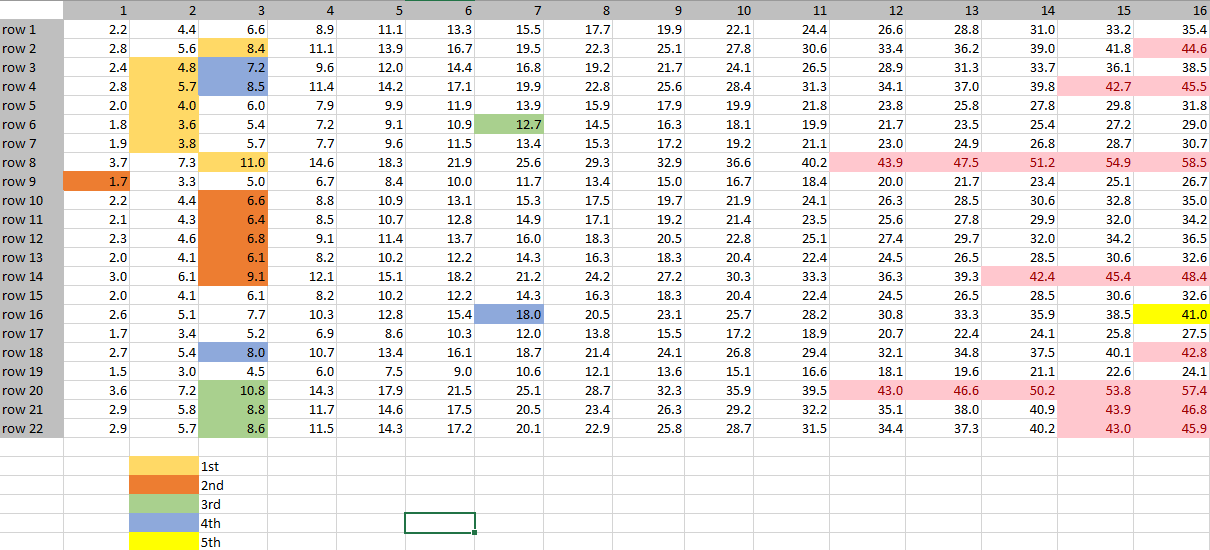Image resolution: width=1210 pixels, height=550 pixels.
Task: Select the 1st legend color swatch cell
Action: (x=165, y=466)
